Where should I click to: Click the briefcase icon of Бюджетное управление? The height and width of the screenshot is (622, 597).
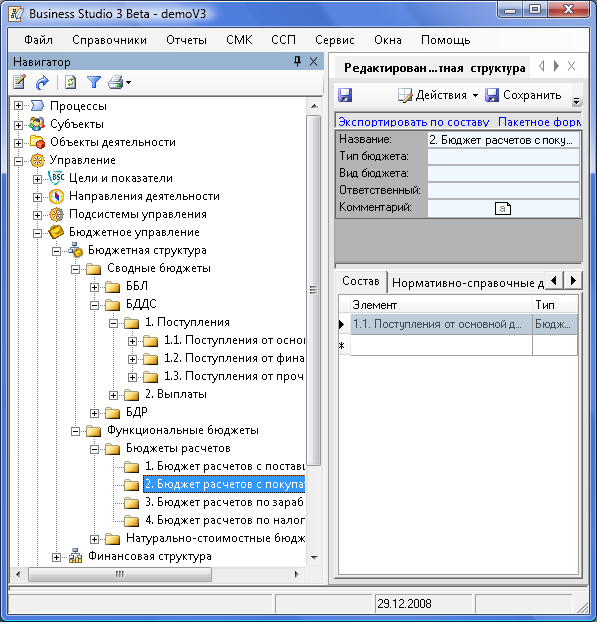tap(56, 232)
